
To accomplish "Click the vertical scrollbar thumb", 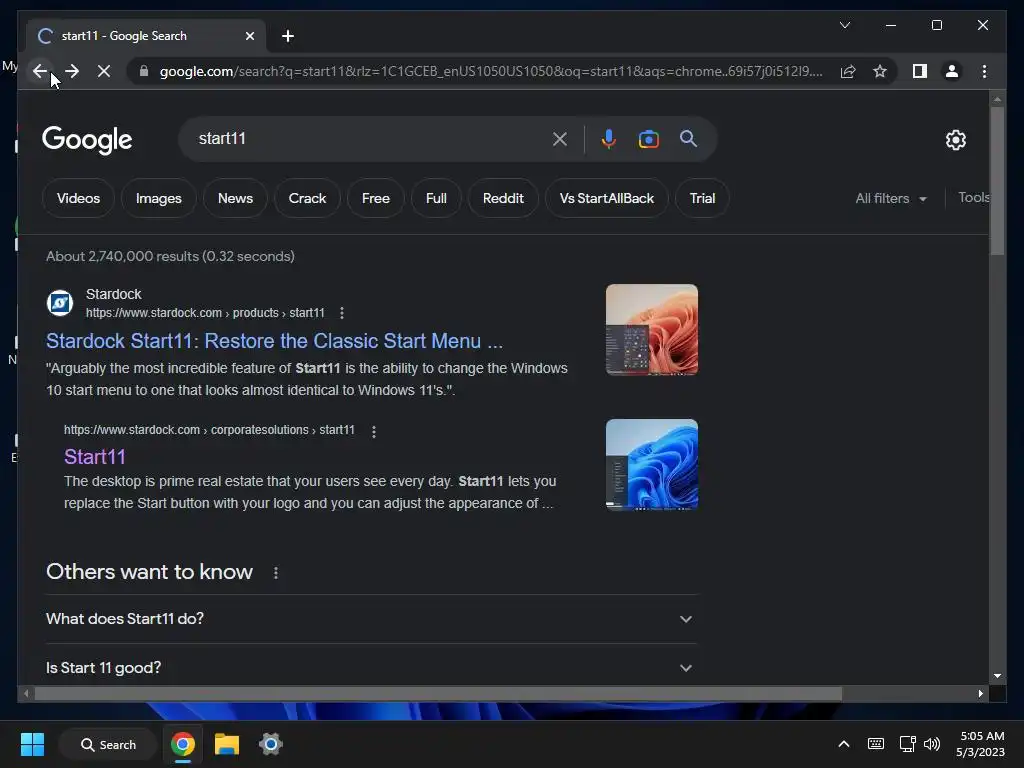I will [x=997, y=181].
